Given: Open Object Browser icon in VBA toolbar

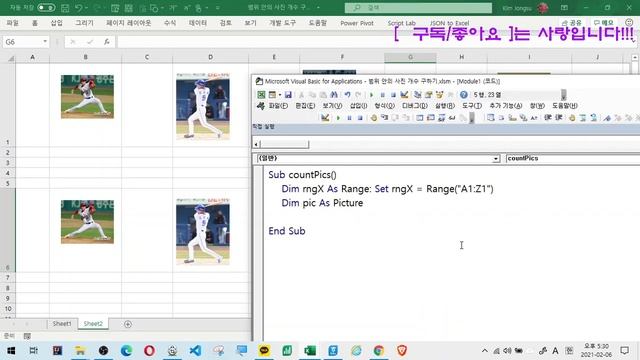Looking at the screenshot, I should 440,95.
